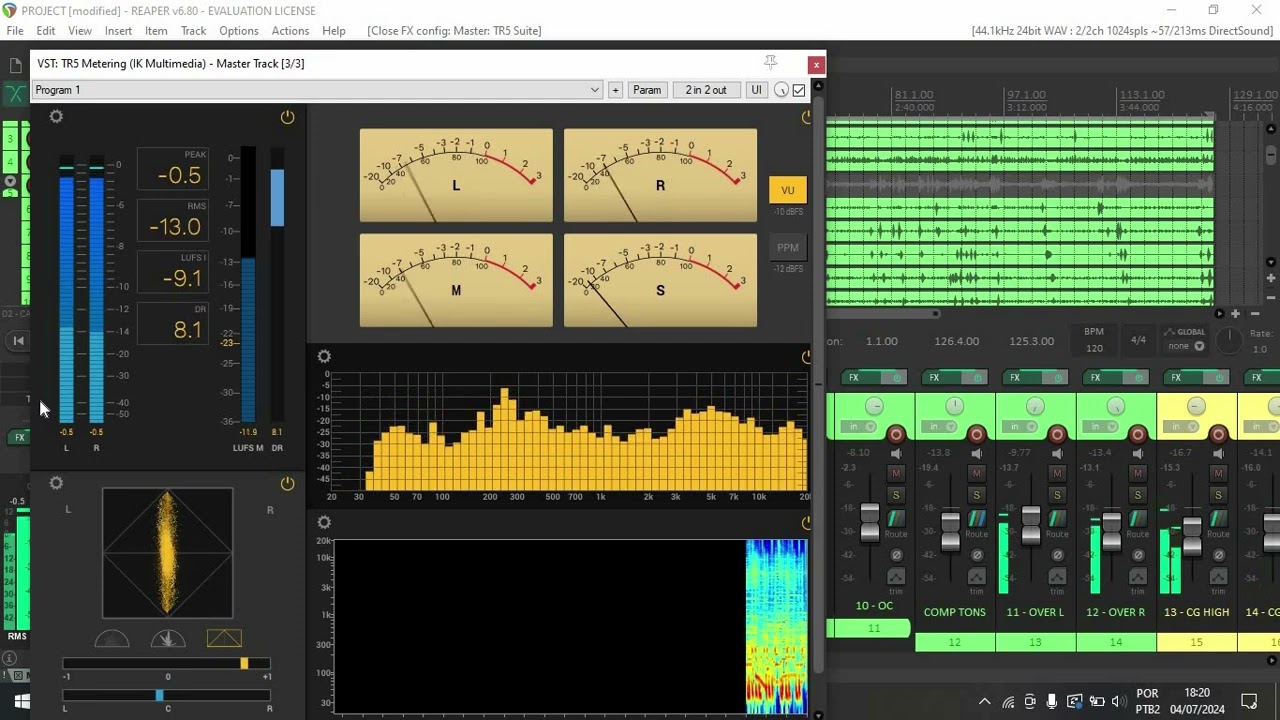
Task: Show hidden taskbar tray icons
Action: click(985, 702)
